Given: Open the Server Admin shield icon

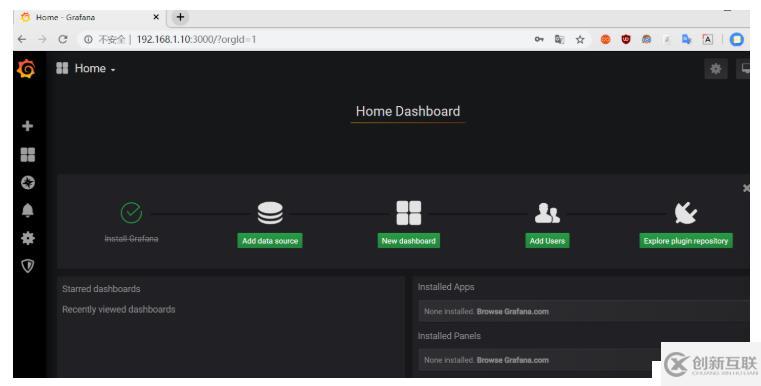Looking at the screenshot, I should coord(28,266).
